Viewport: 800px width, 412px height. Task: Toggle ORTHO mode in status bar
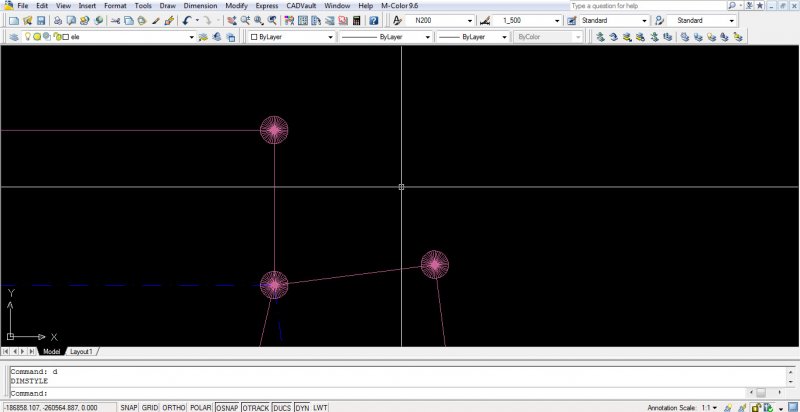point(174,407)
